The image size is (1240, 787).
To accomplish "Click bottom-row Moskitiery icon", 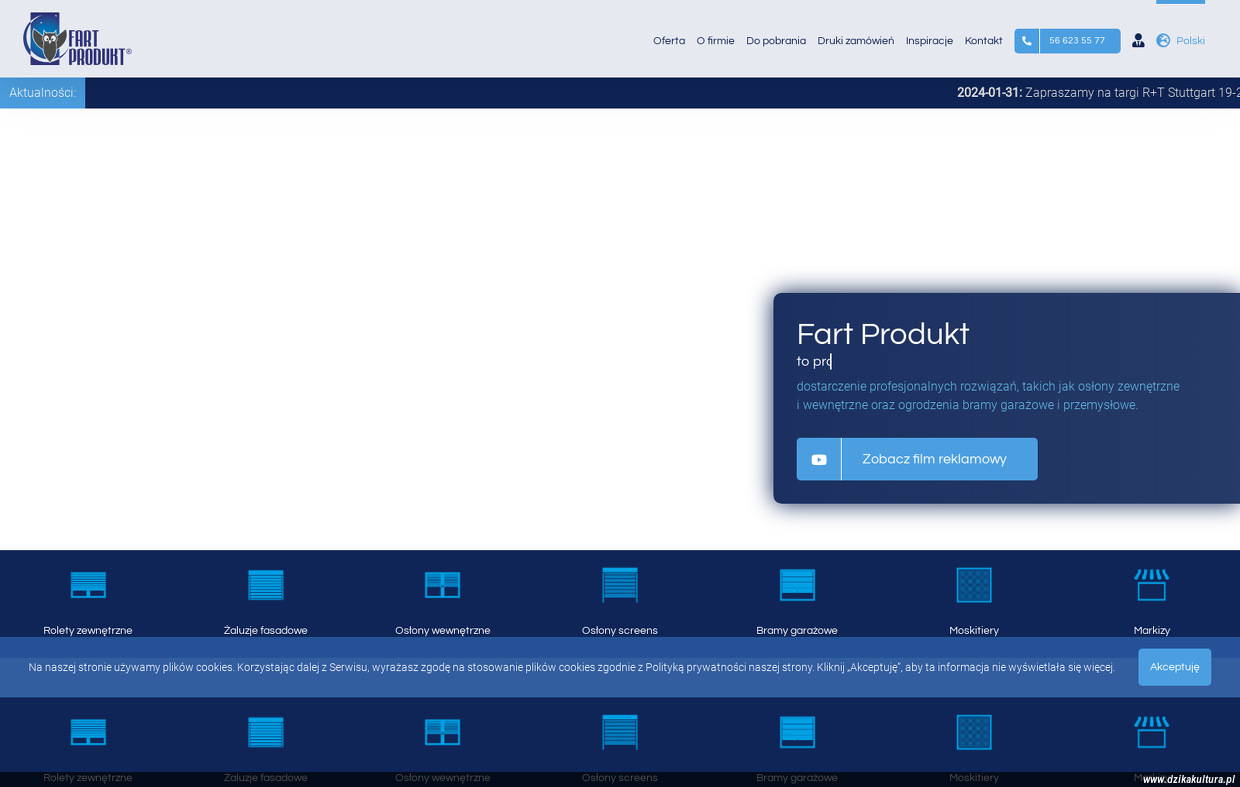I will pos(974,732).
